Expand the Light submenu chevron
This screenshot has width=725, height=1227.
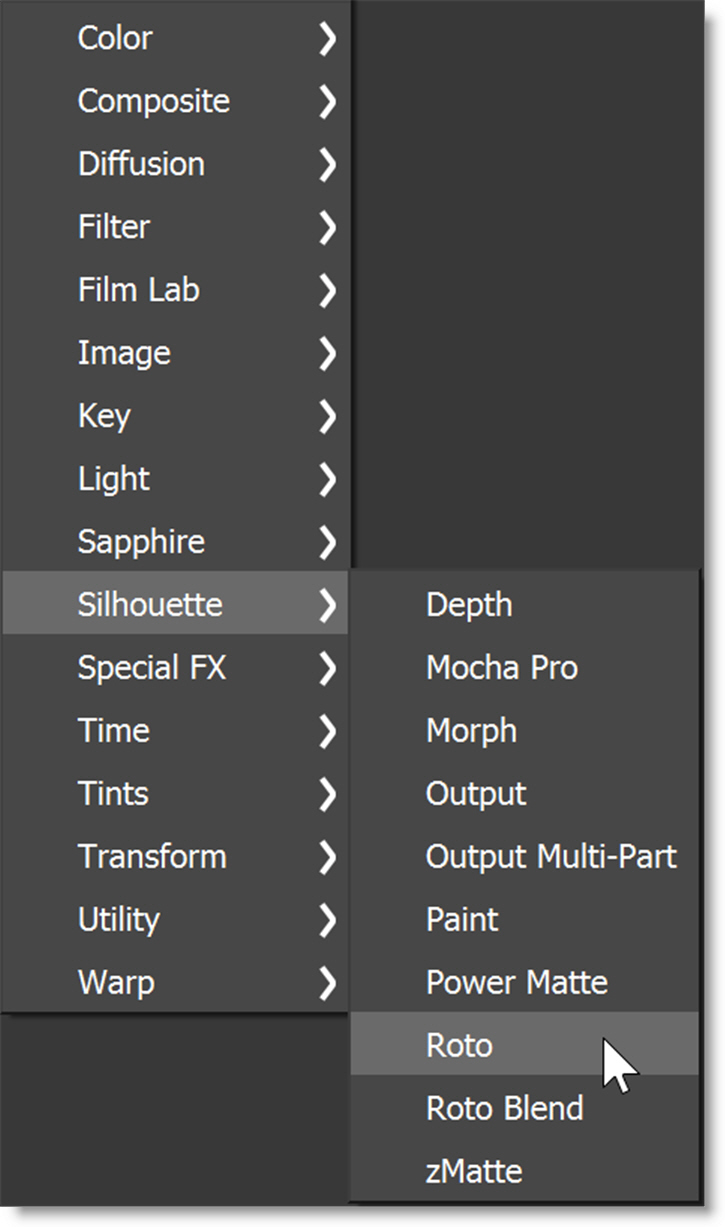click(327, 480)
